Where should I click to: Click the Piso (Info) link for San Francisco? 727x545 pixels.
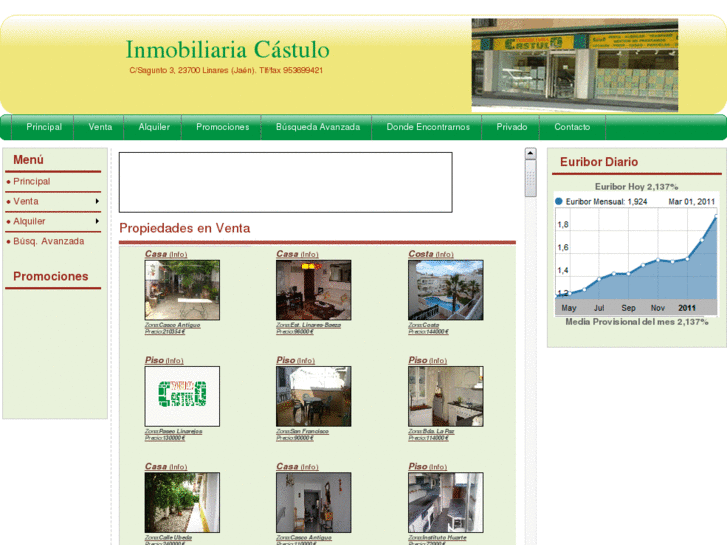tap(295, 360)
